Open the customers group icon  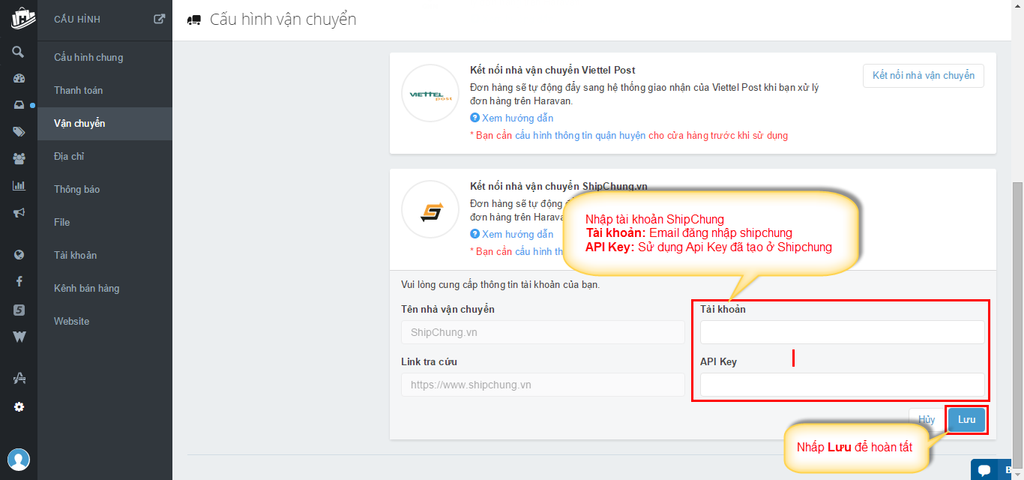click(x=18, y=159)
